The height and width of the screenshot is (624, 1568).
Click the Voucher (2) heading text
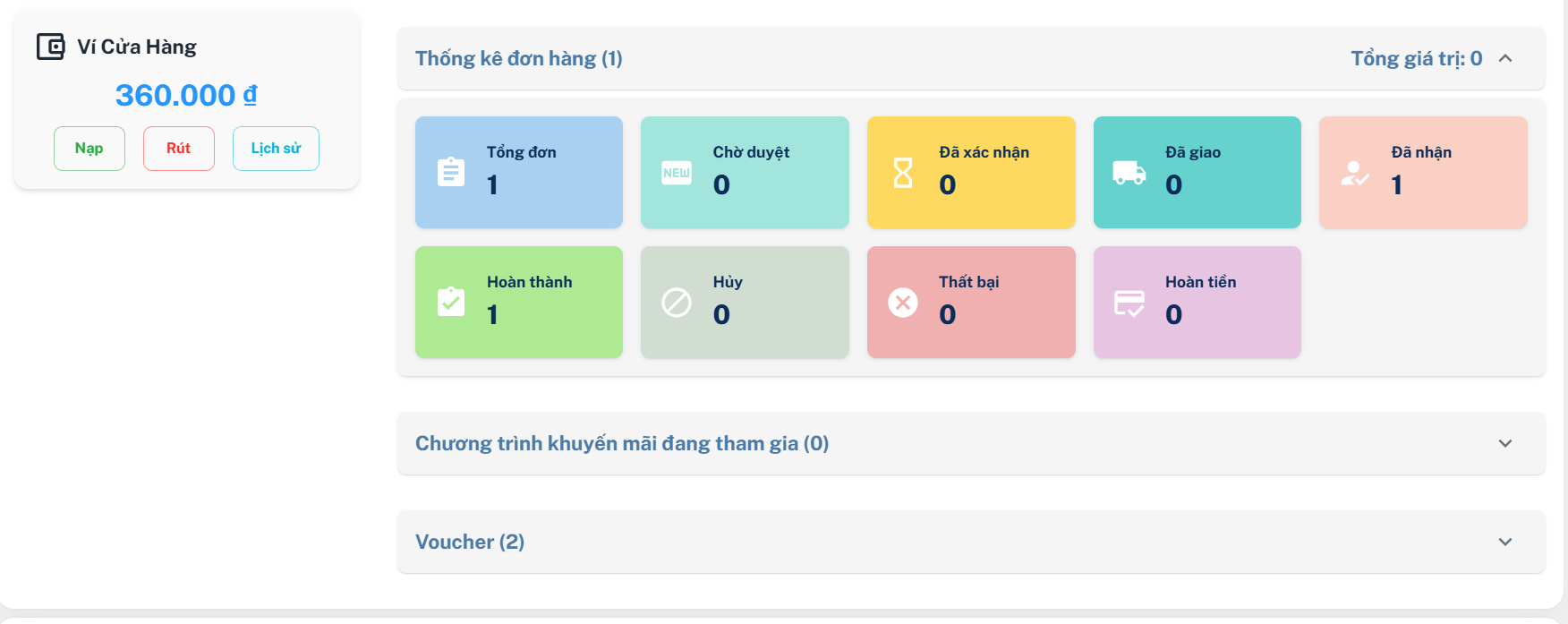(470, 542)
